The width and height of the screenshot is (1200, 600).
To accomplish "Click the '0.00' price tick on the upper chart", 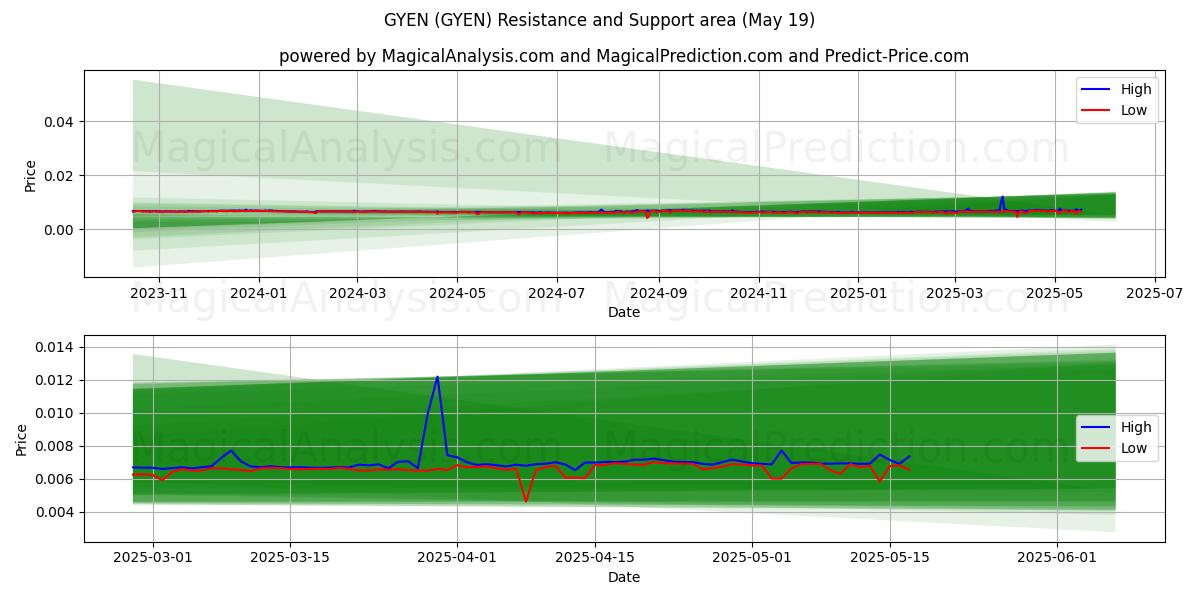I will pos(61,230).
